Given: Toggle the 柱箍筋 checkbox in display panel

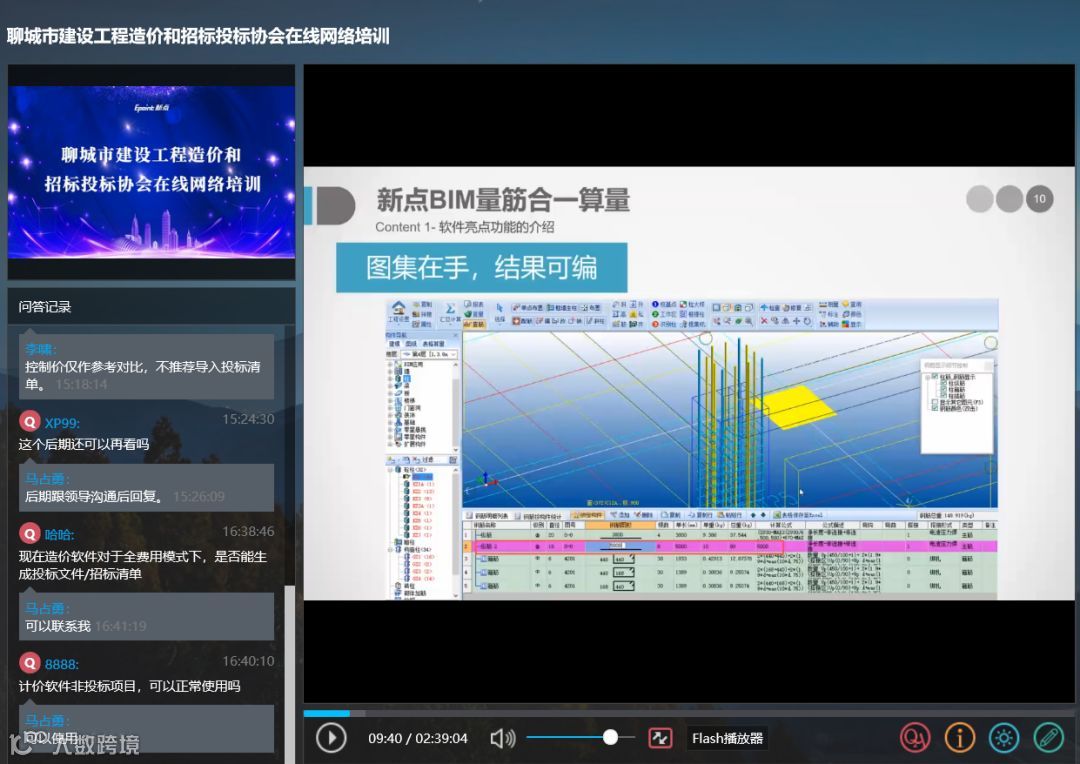Looking at the screenshot, I should pyautogui.click(x=944, y=389).
